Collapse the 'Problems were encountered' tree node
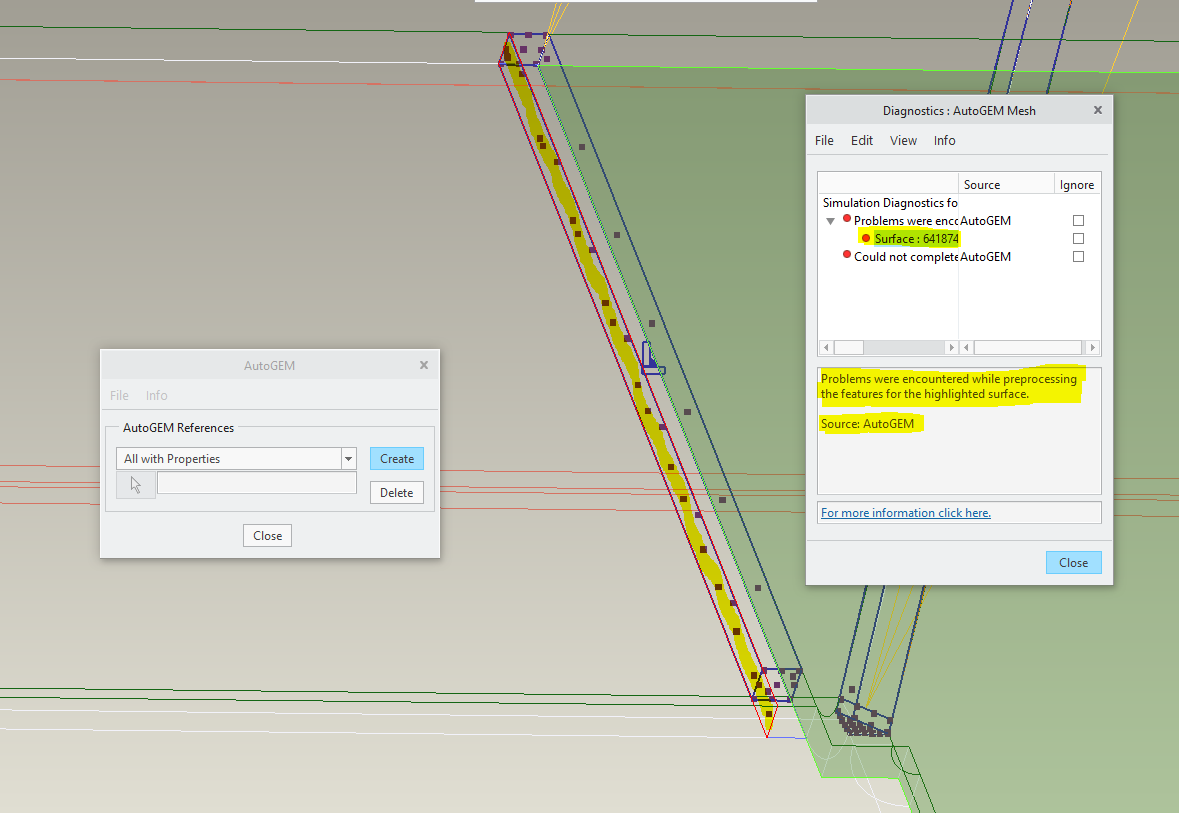 click(x=830, y=220)
